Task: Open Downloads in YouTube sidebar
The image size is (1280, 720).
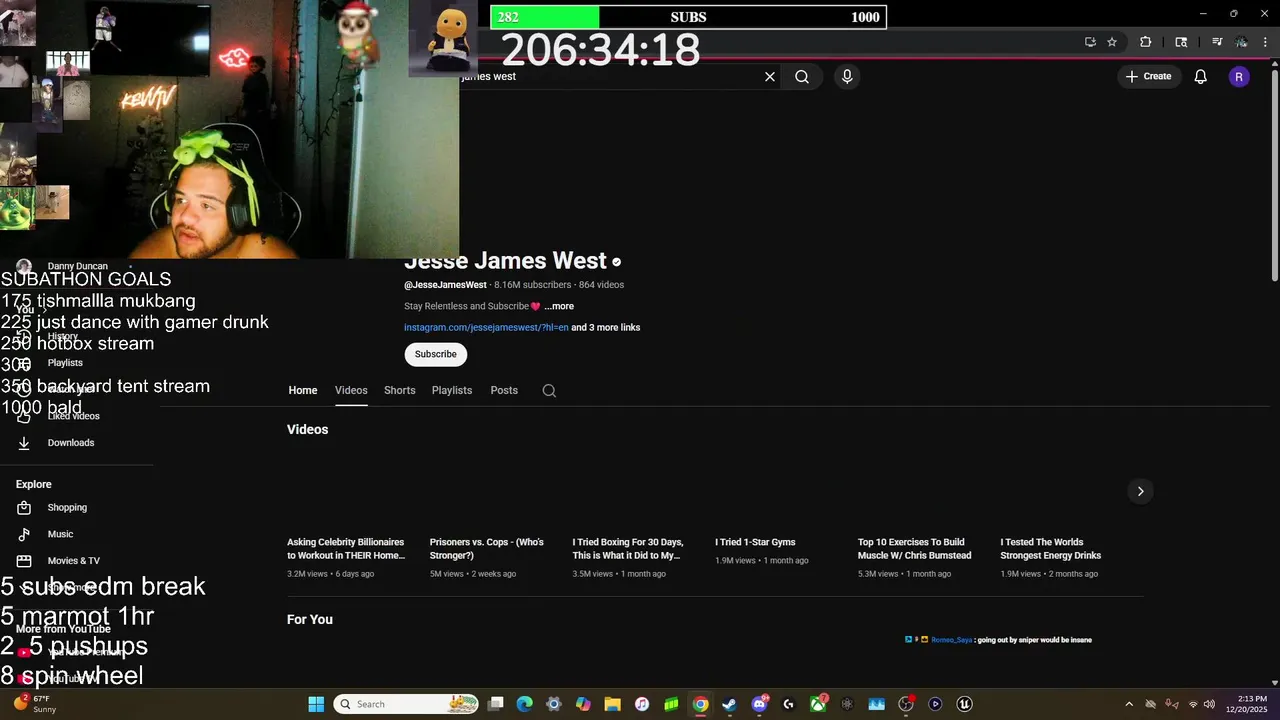Action: pos(71,443)
